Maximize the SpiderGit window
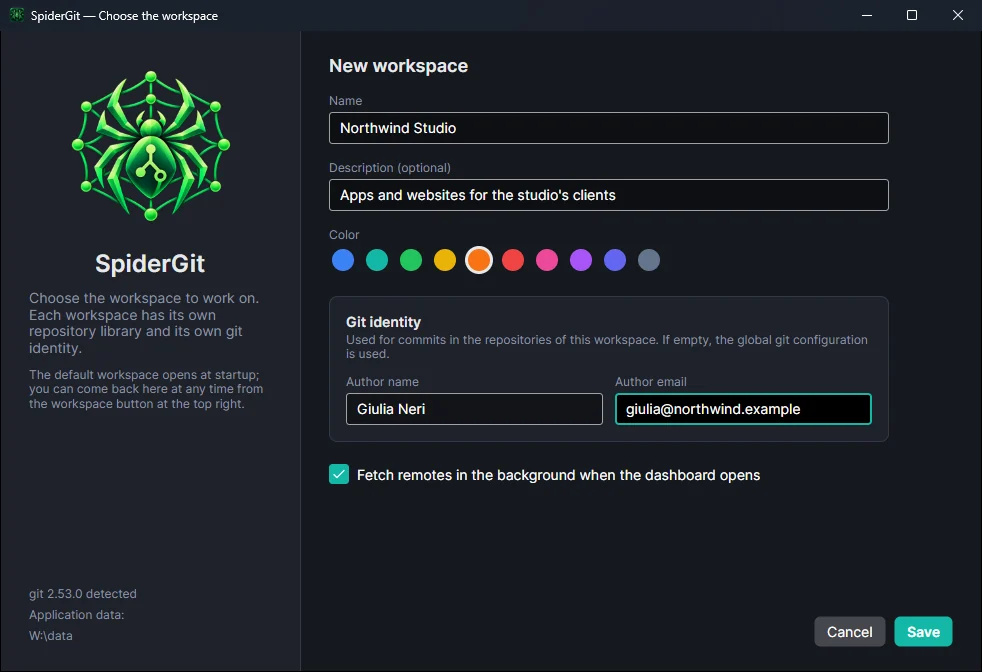Image resolution: width=982 pixels, height=672 pixels. click(912, 15)
